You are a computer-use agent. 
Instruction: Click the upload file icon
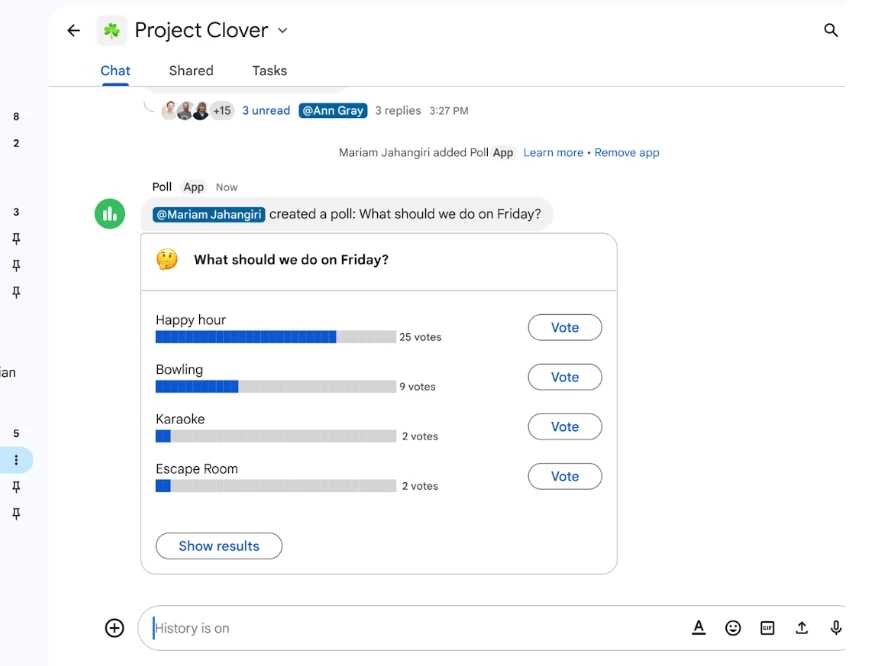point(801,627)
